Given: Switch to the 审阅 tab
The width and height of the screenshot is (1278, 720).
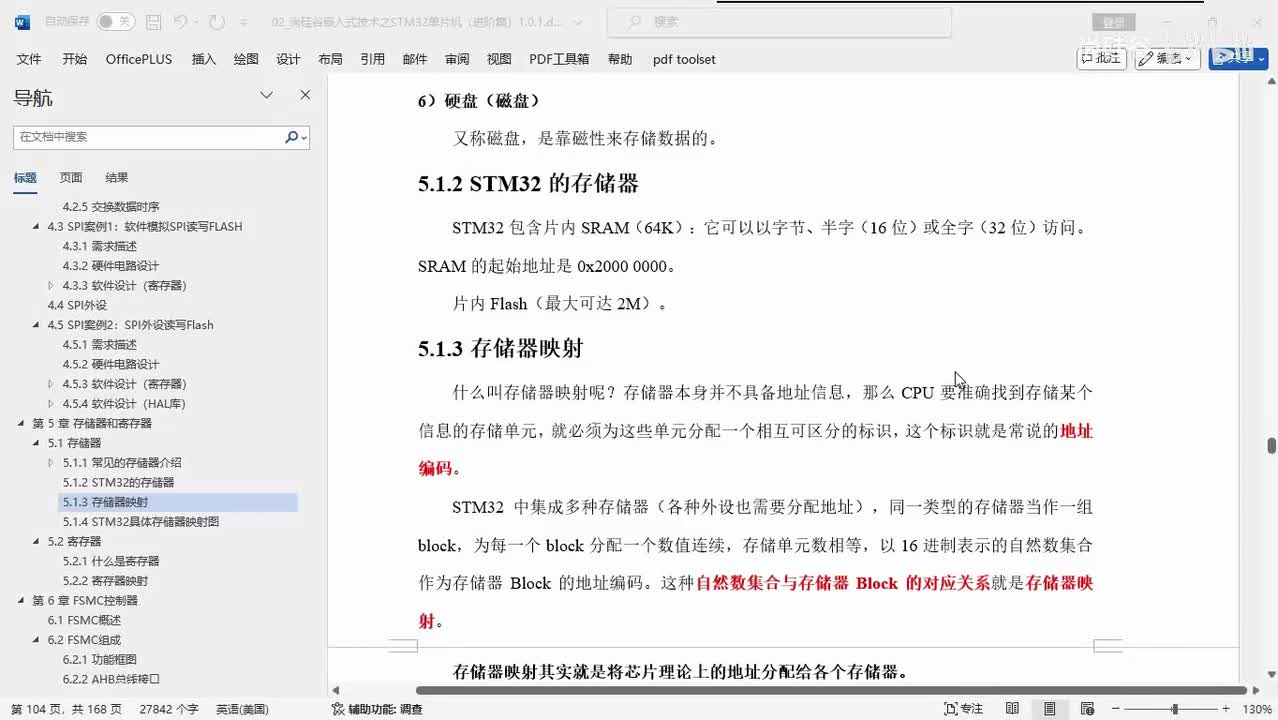Looking at the screenshot, I should [x=457, y=59].
